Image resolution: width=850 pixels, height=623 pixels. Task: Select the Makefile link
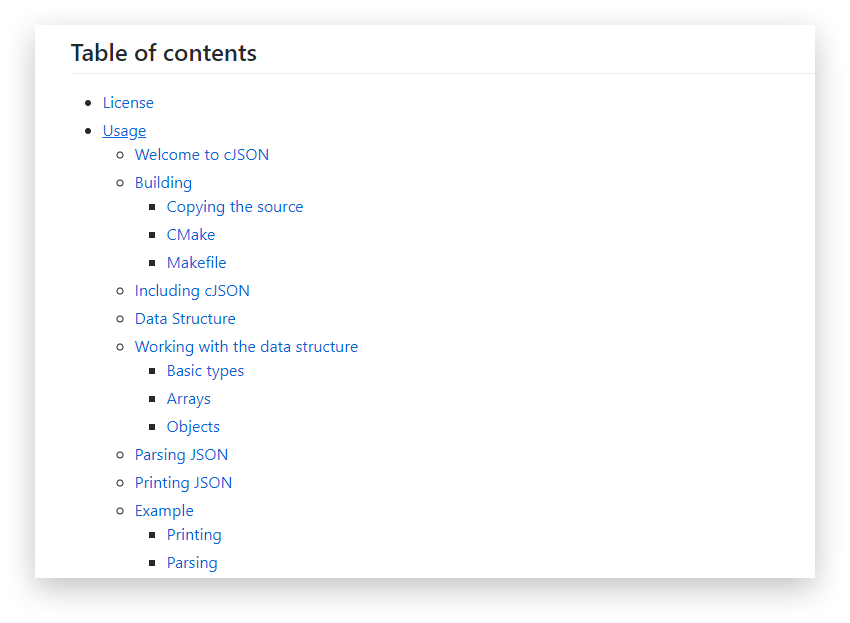coord(196,263)
